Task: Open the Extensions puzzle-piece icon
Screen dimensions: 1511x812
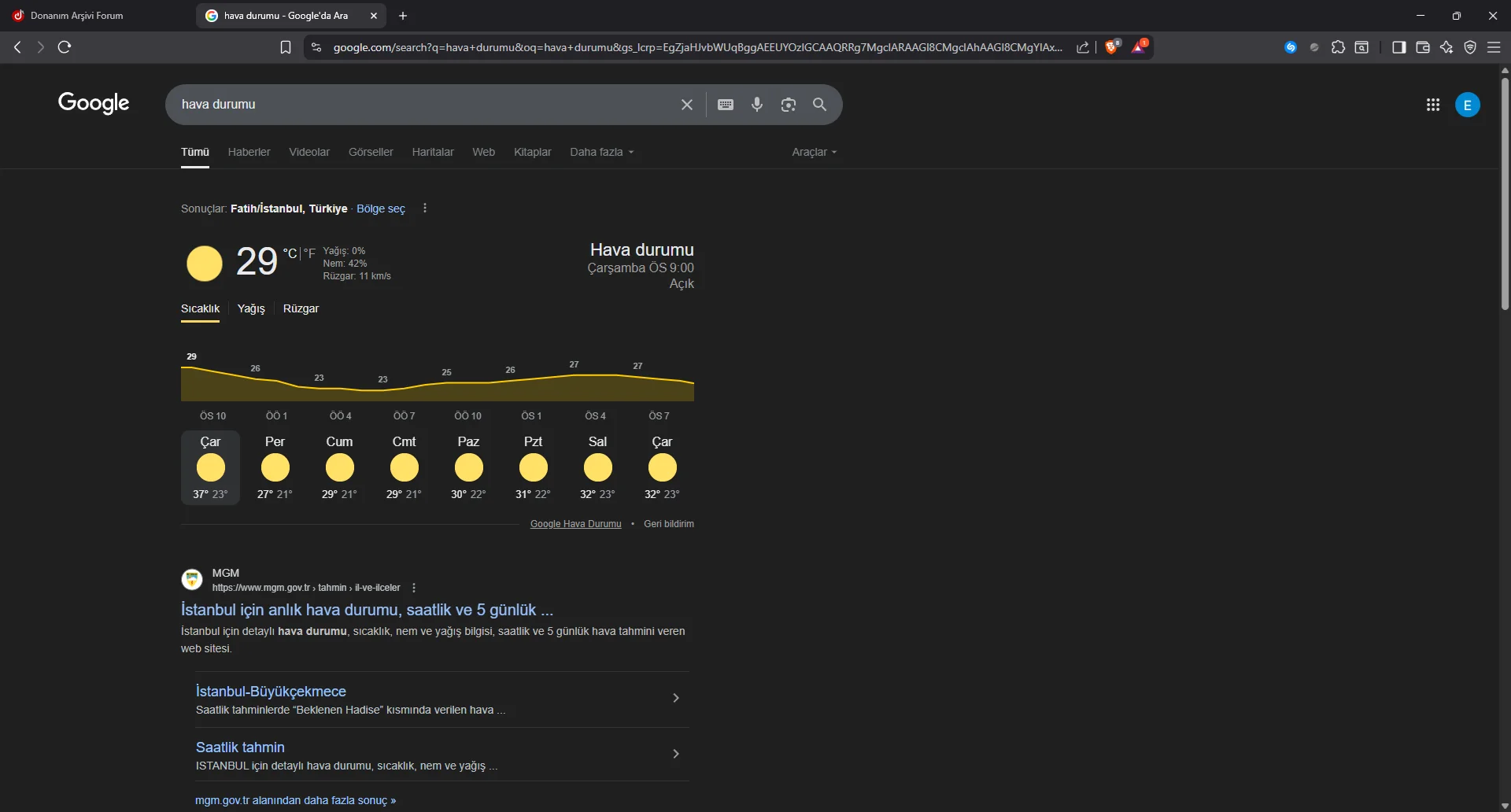Action: (x=1338, y=47)
